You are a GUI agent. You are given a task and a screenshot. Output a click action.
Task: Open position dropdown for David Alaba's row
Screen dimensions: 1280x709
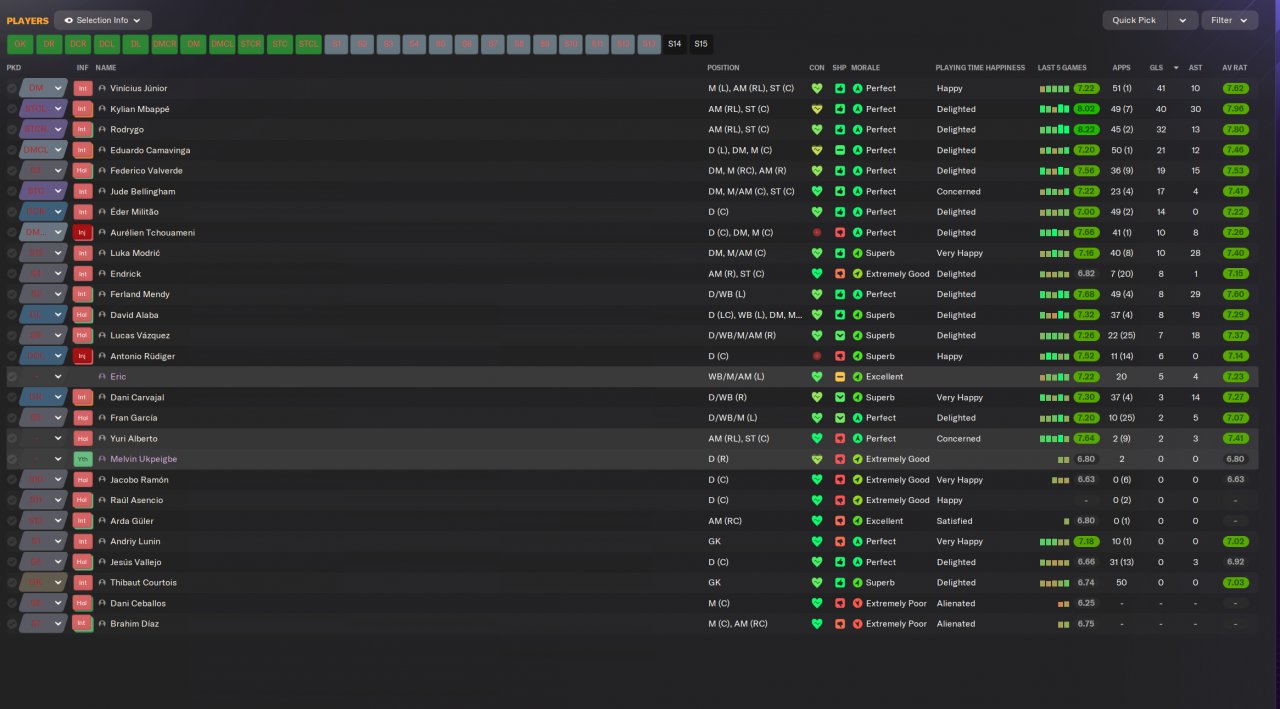(x=59, y=315)
